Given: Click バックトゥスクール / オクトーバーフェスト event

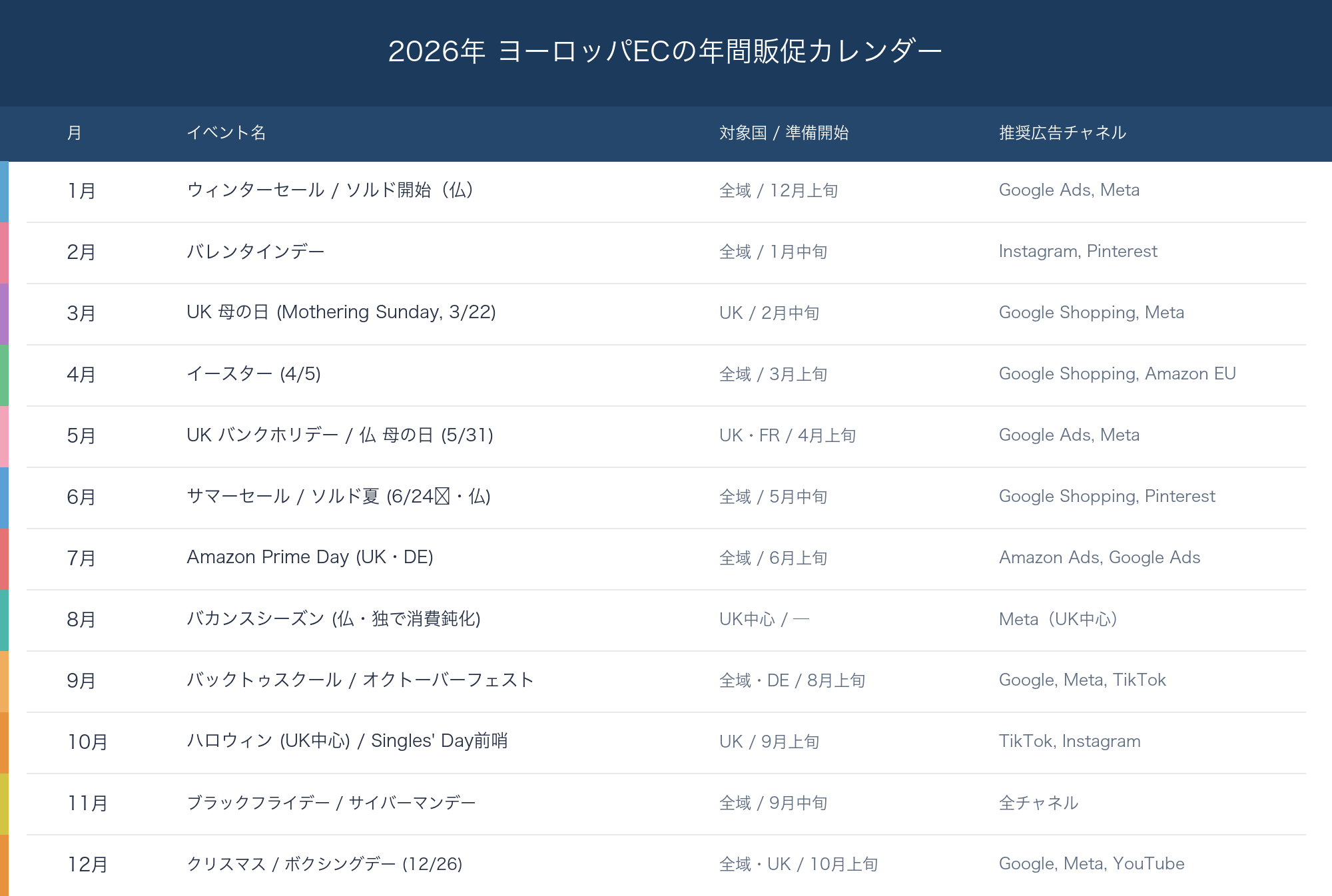Looking at the screenshot, I should [x=360, y=680].
